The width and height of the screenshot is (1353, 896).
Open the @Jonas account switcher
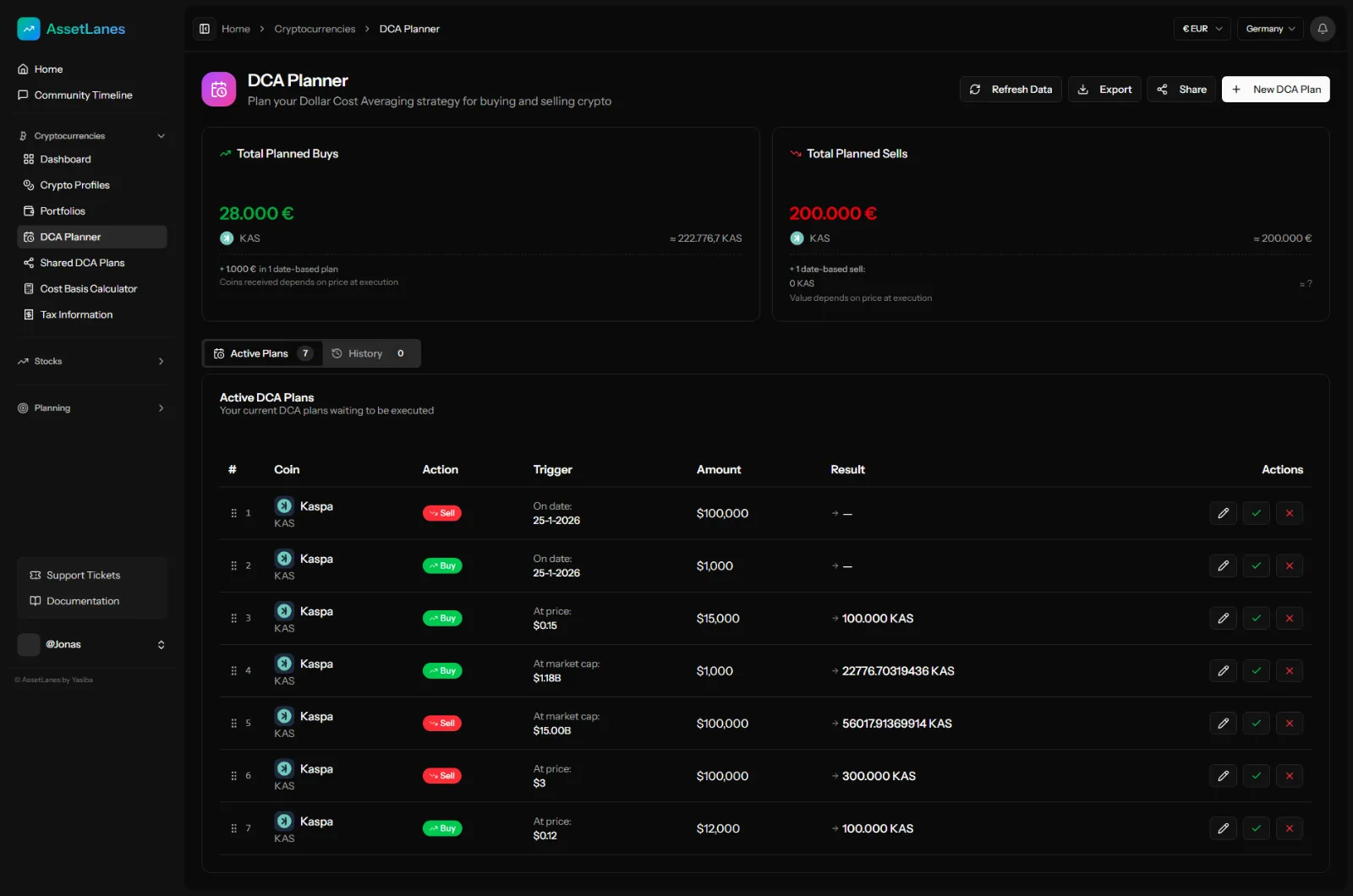click(x=92, y=644)
